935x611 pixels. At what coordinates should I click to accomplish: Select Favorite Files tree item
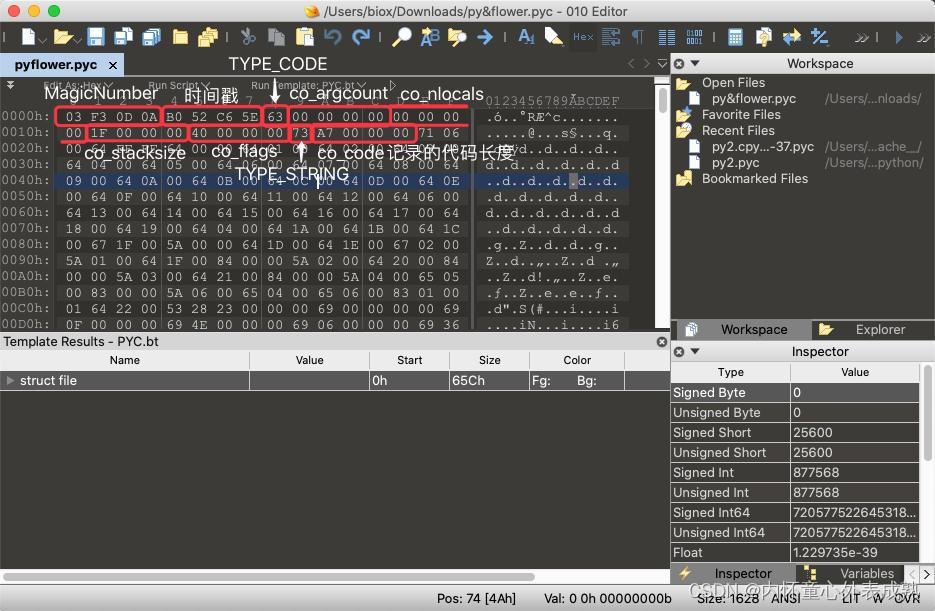741,114
